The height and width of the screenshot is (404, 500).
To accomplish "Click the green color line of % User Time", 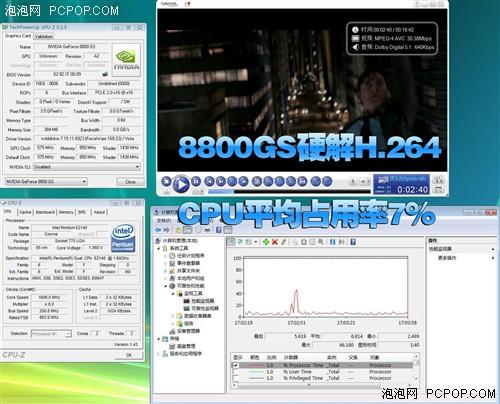I will [x=256, y=372].
